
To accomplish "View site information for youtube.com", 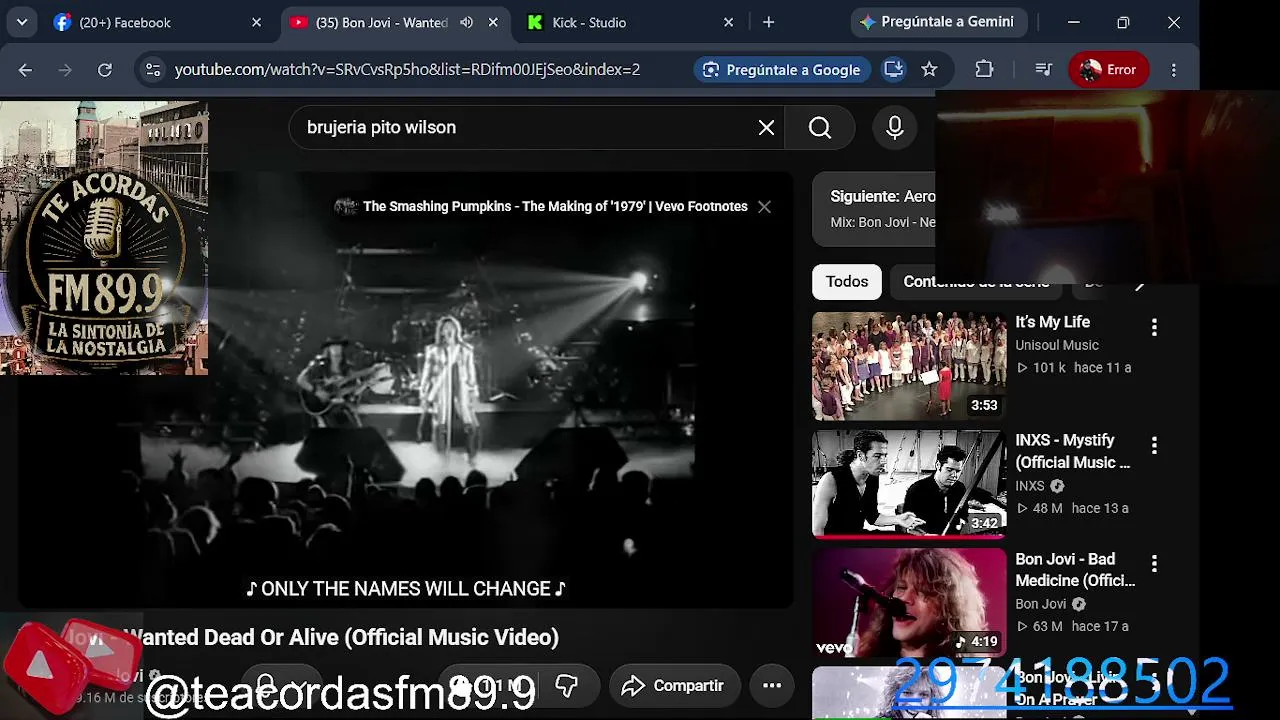I will (153, 70).
